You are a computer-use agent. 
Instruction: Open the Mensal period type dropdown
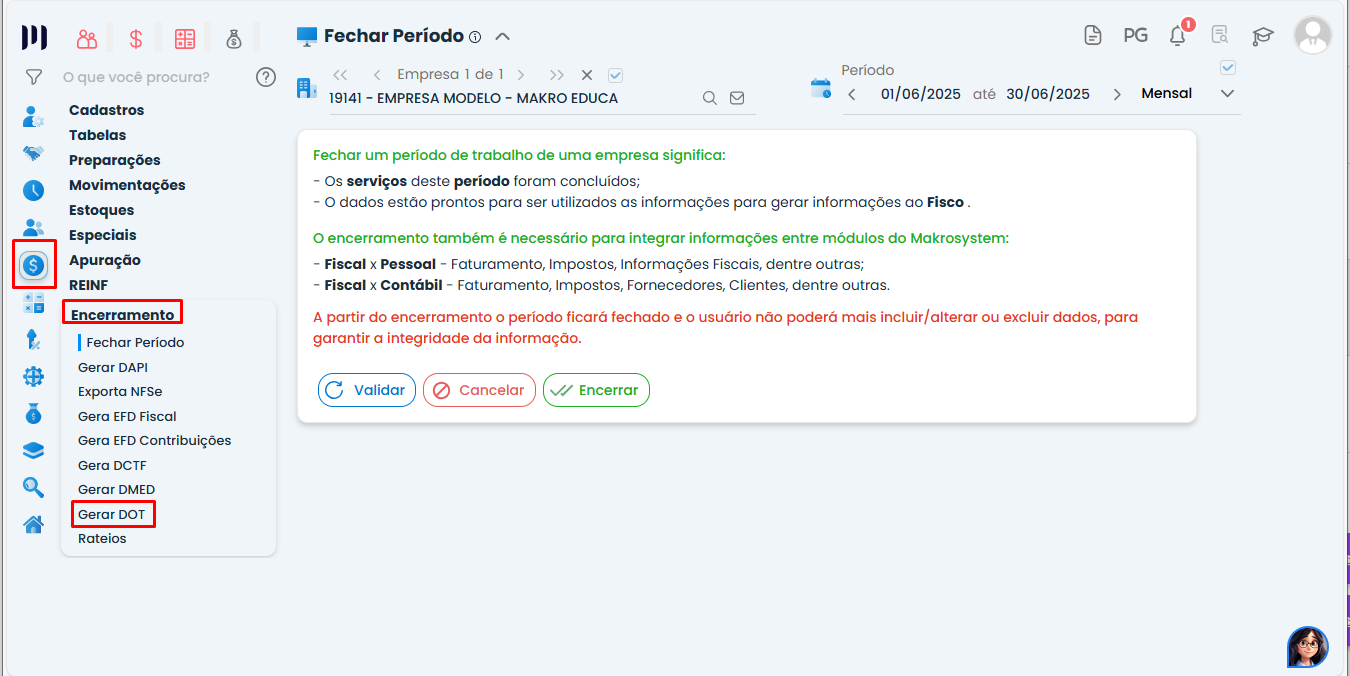click(x=1188, y=94)
